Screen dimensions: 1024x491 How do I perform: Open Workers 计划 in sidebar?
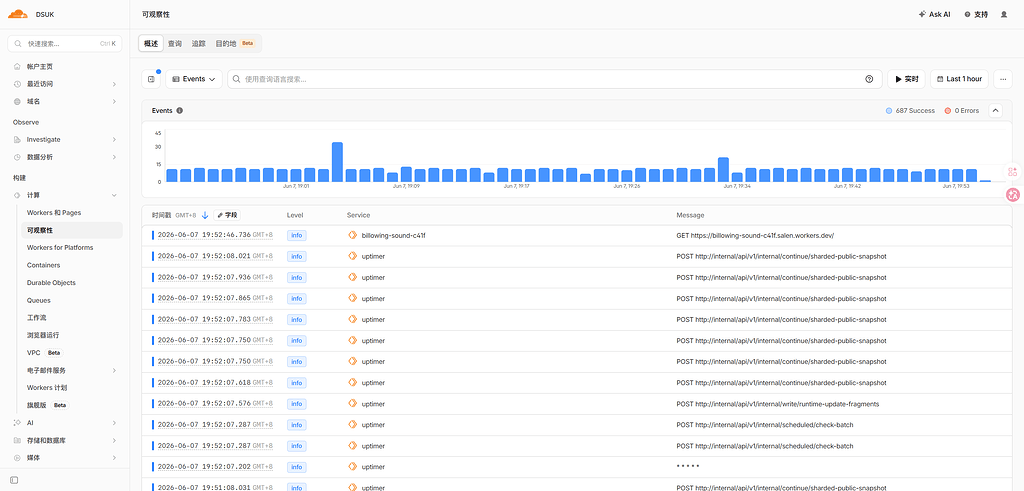coord(46,388)
